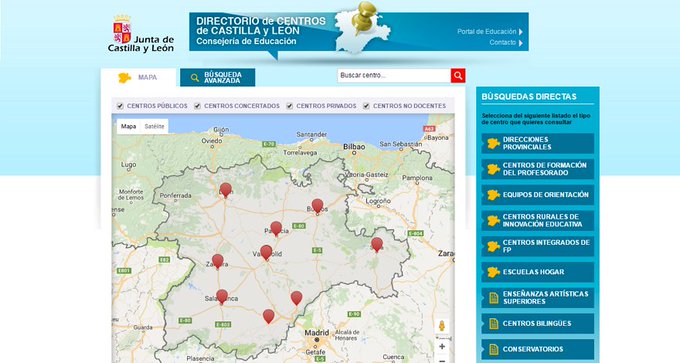Switch map view to Satélite
This screenshot has height=363, width=680.
(x=154, y=127)
